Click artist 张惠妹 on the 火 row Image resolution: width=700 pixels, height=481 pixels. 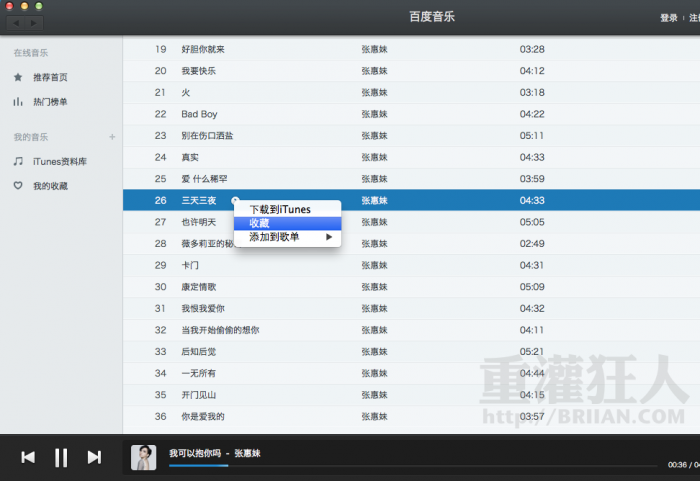click(x=374, y=92)
